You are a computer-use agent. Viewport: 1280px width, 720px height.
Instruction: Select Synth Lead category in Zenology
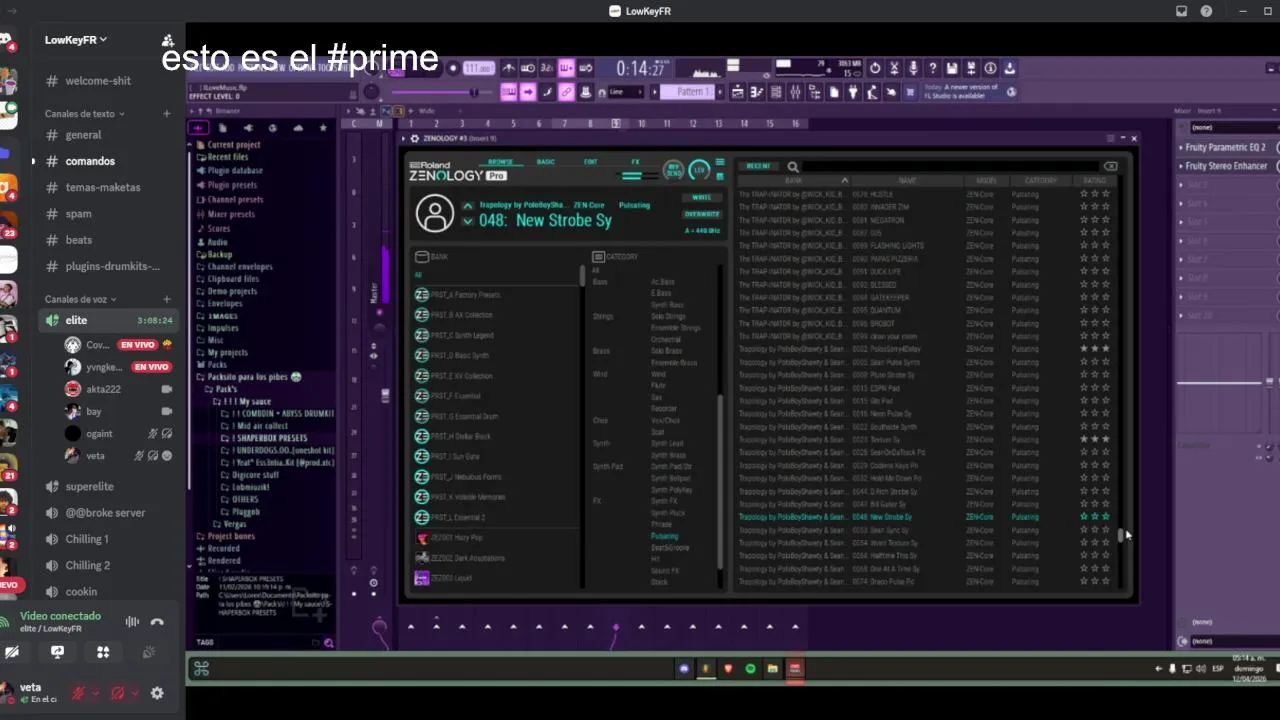tap(667, 444)
